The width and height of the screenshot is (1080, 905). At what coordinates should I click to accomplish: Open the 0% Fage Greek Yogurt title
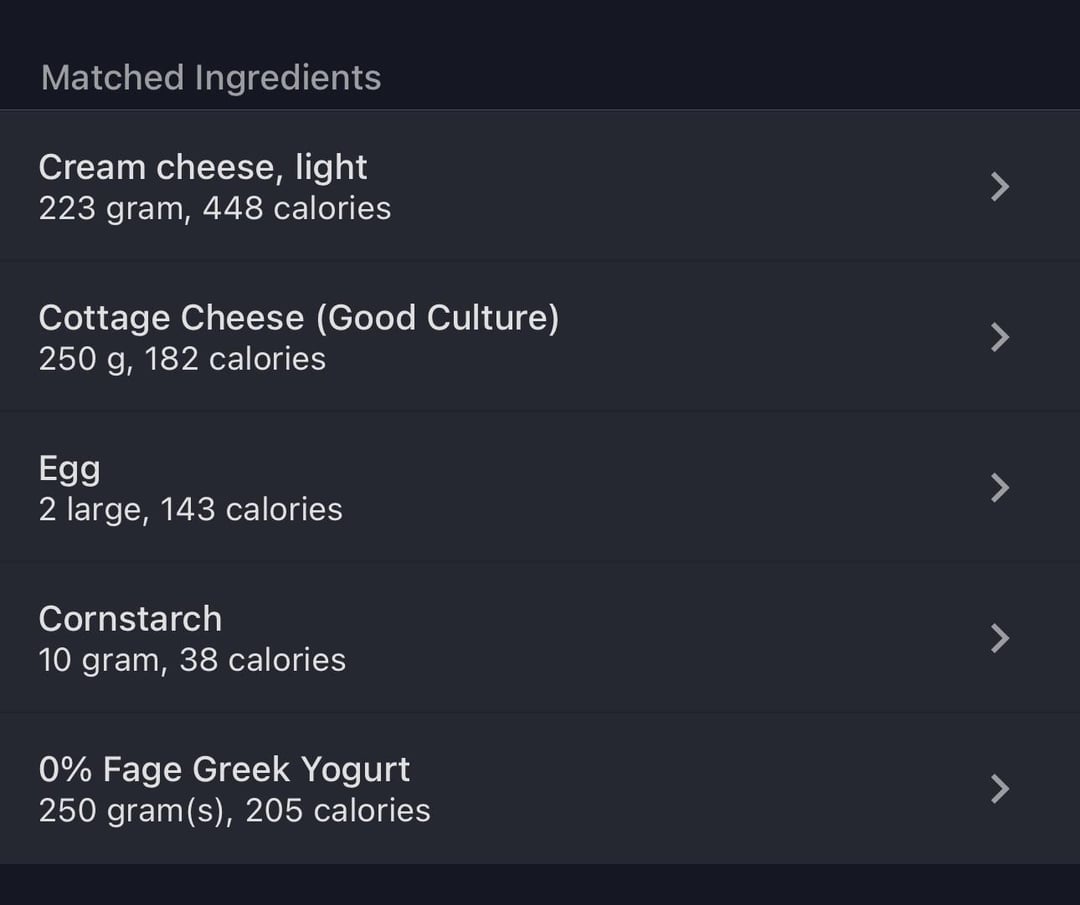[x=225, y=770]
